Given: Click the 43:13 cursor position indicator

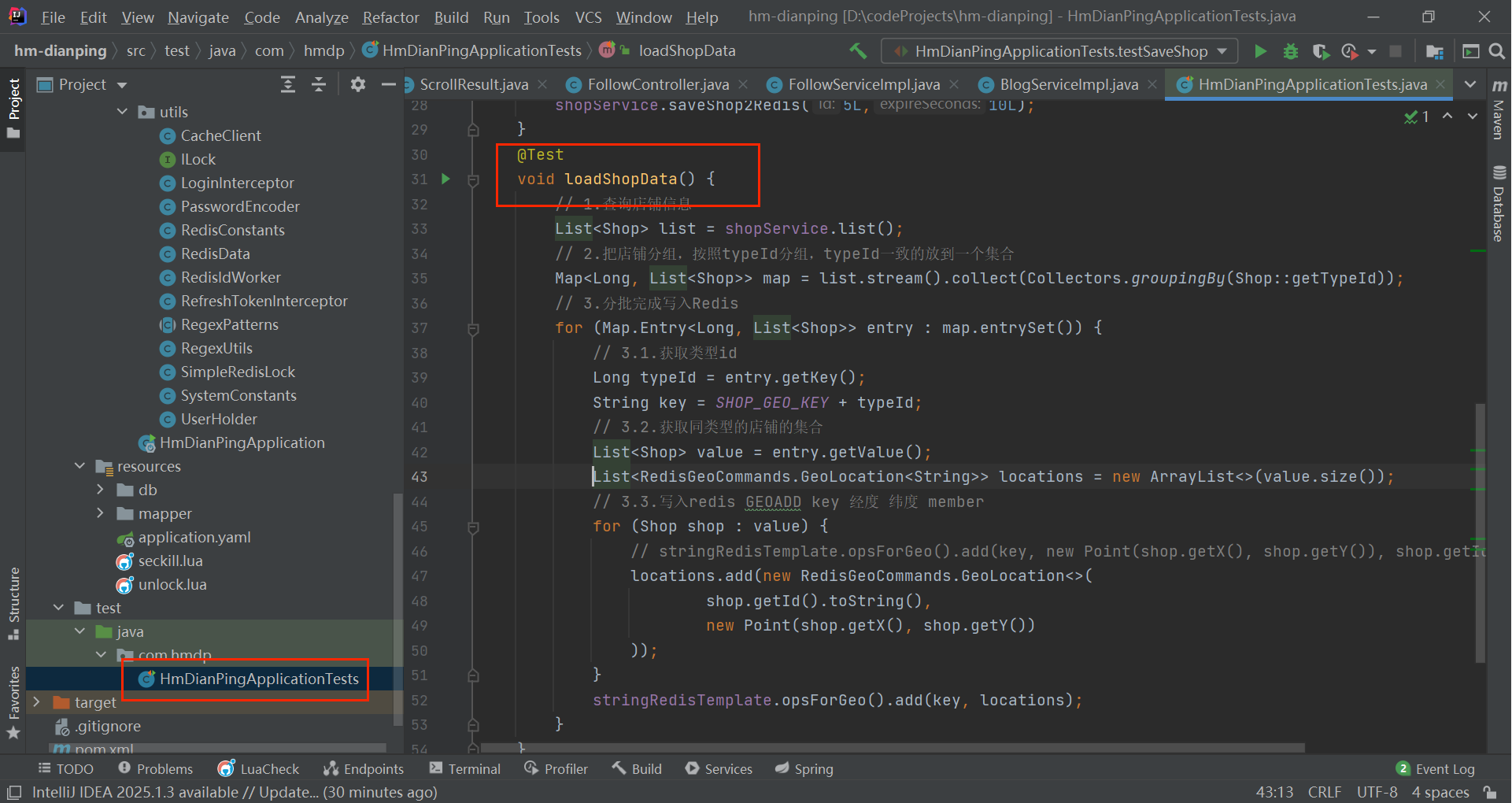Looking at the screenshot, I should [x=1274, y=792].
